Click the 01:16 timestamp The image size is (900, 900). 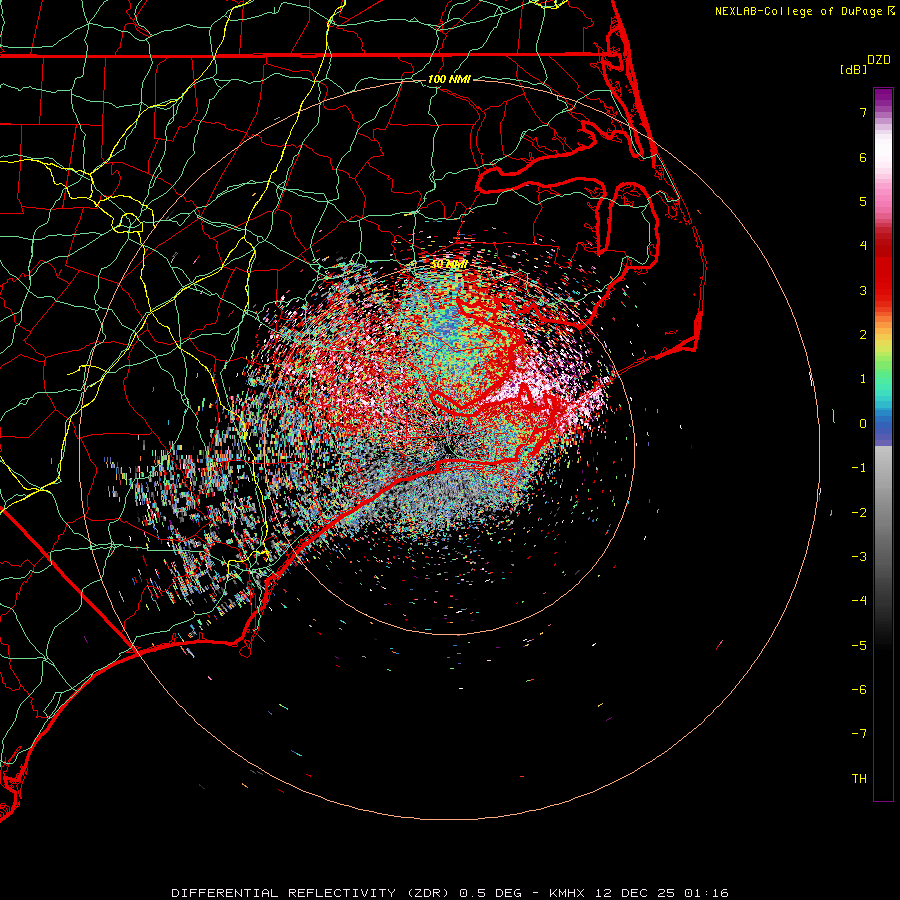coord(706,893)
